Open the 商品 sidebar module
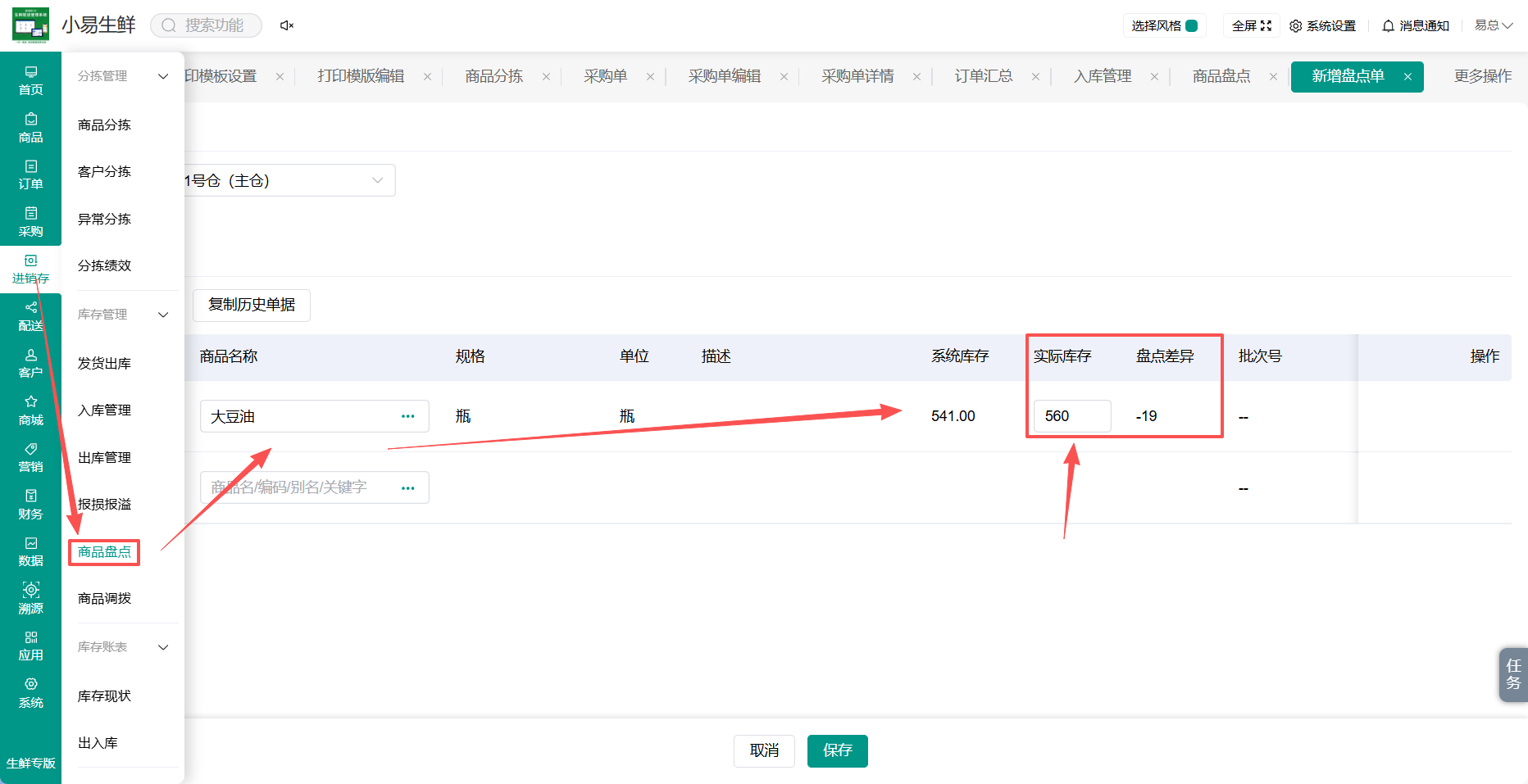This screenshot has width=1528, height=784. (x=30, y=128)
